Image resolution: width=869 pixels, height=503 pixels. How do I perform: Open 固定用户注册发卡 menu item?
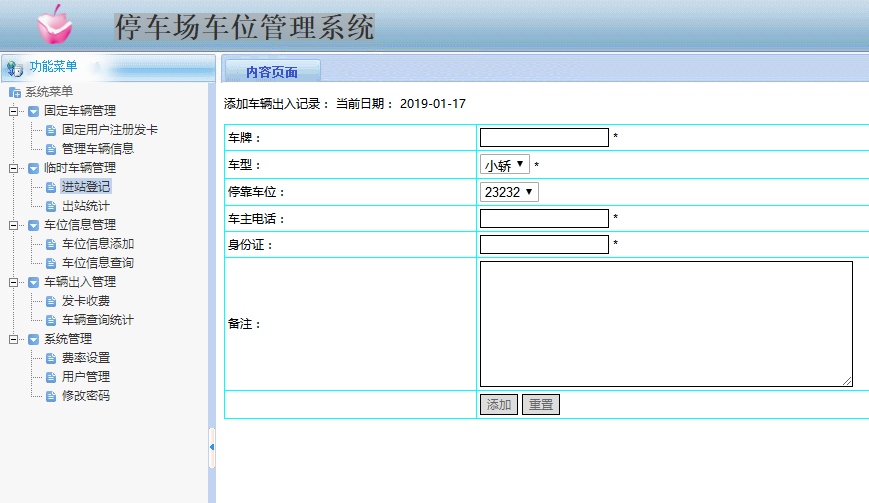click(x=110, y=130)
